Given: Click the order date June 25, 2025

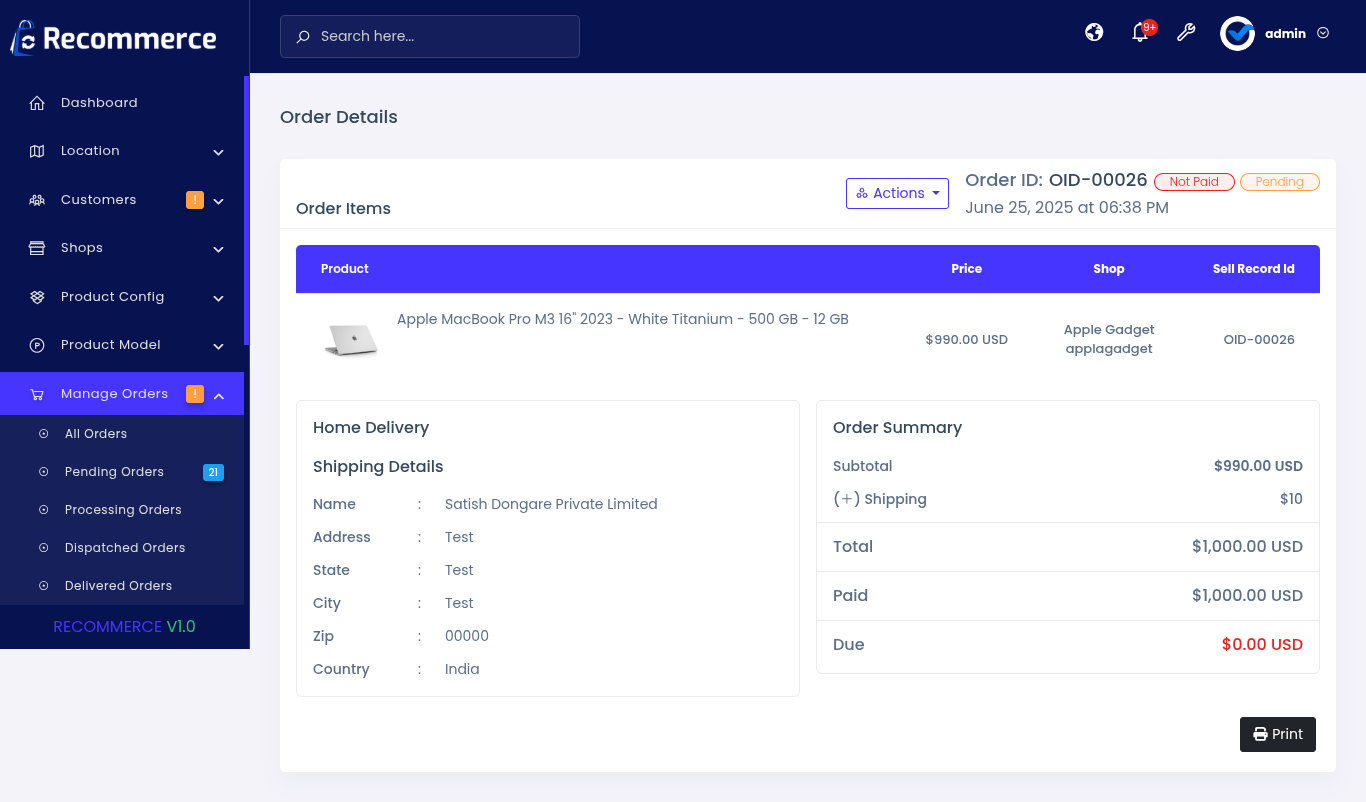Looking at the screenshot, I should coord(1067,208).
